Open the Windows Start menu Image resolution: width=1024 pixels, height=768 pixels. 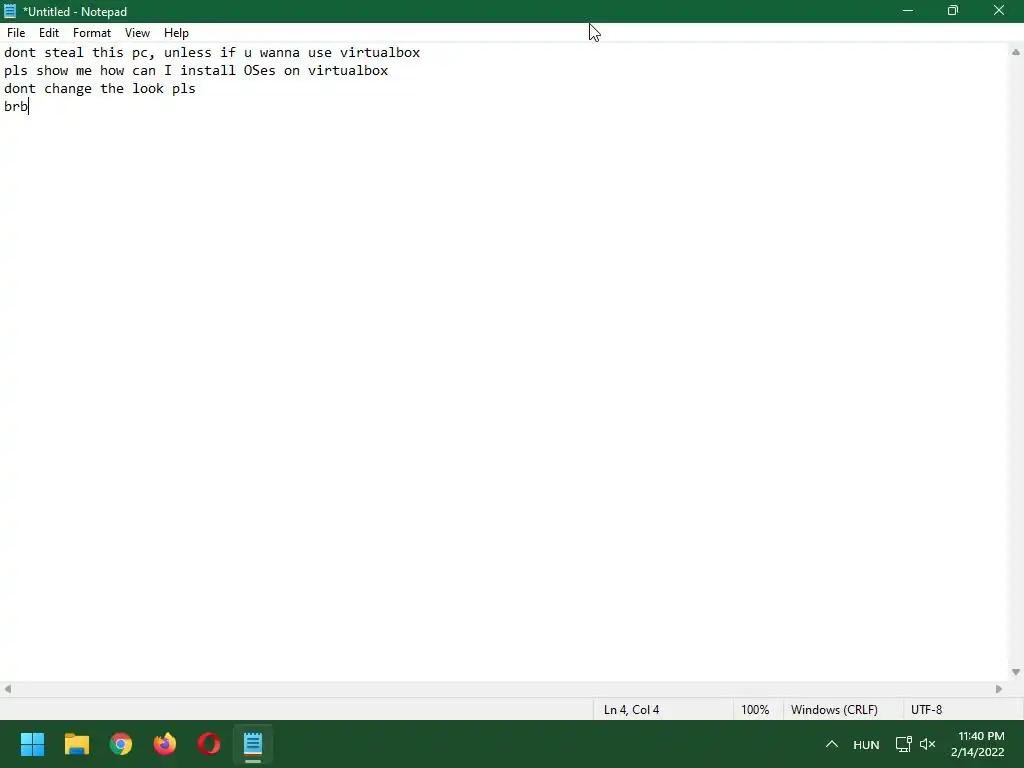point(32,744)
